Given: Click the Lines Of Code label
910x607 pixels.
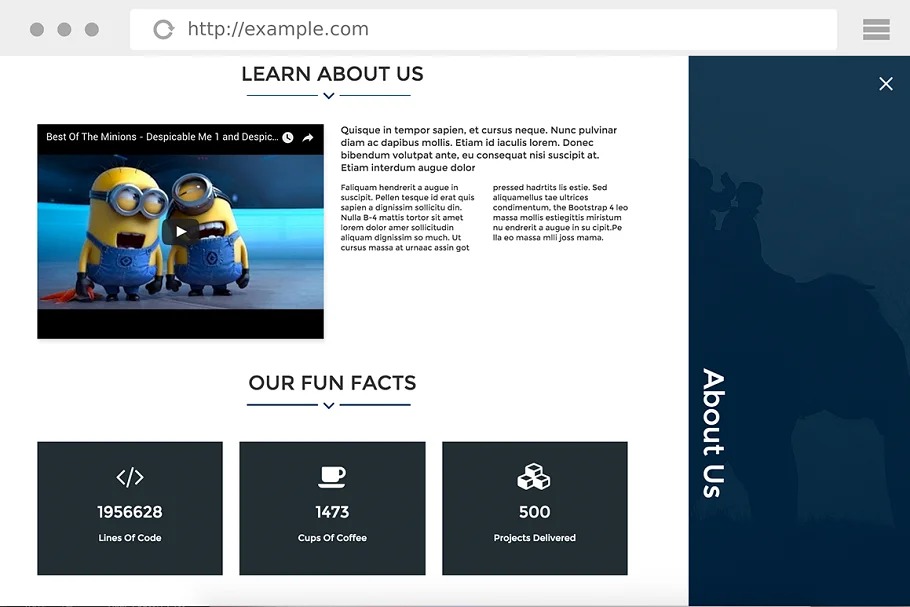Looking at the screenshot, I should [130, 538].
